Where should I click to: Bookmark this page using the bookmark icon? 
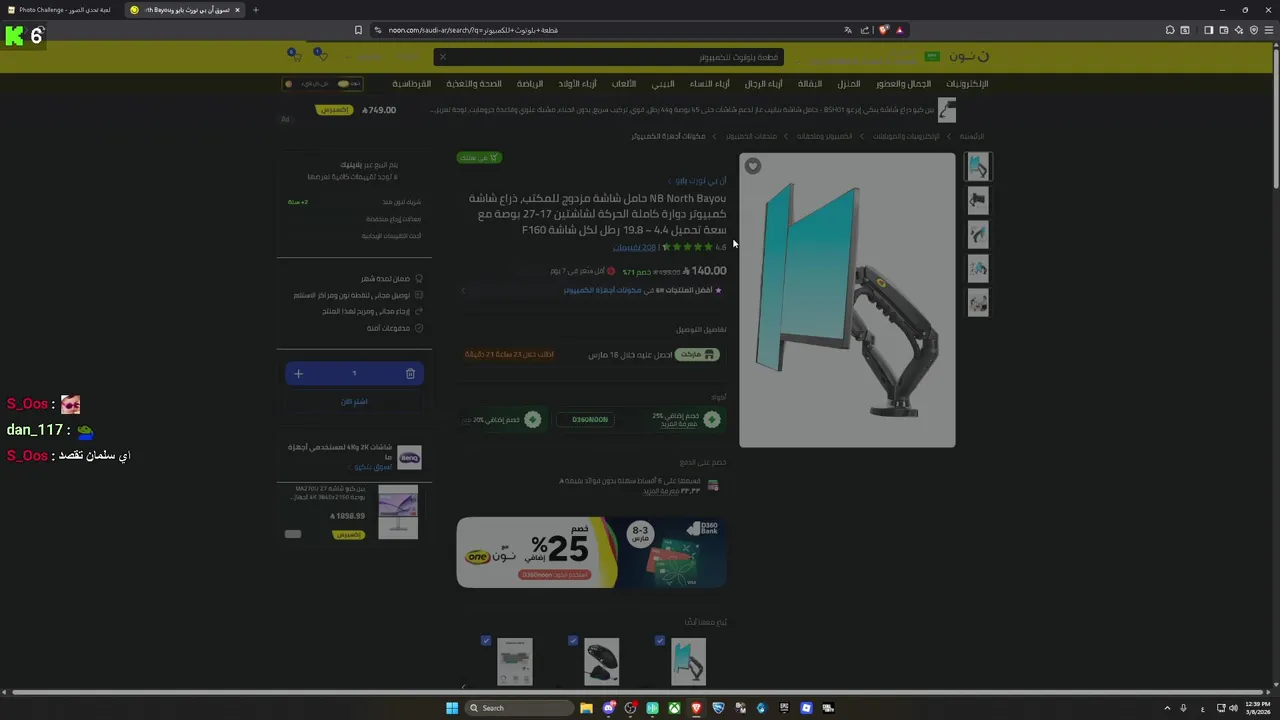[x=358, y=30]
